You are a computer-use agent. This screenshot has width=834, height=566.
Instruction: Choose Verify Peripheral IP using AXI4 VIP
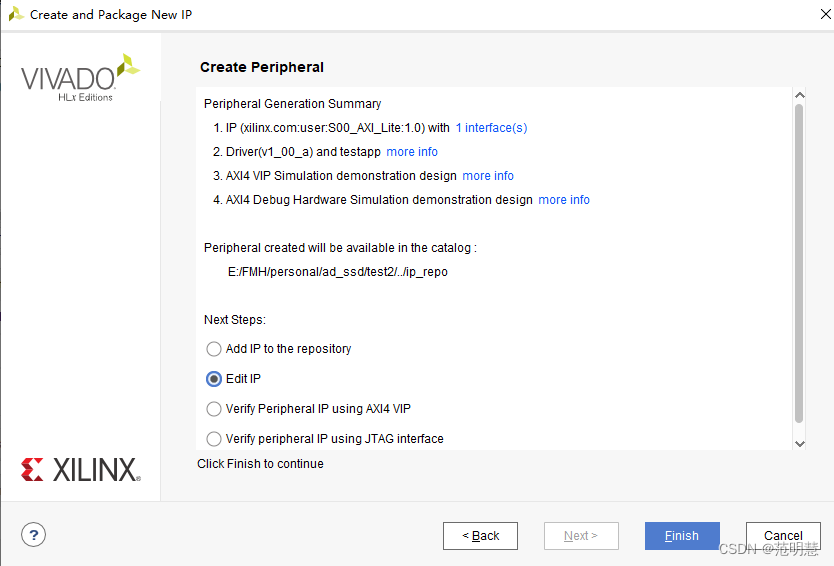214,409
